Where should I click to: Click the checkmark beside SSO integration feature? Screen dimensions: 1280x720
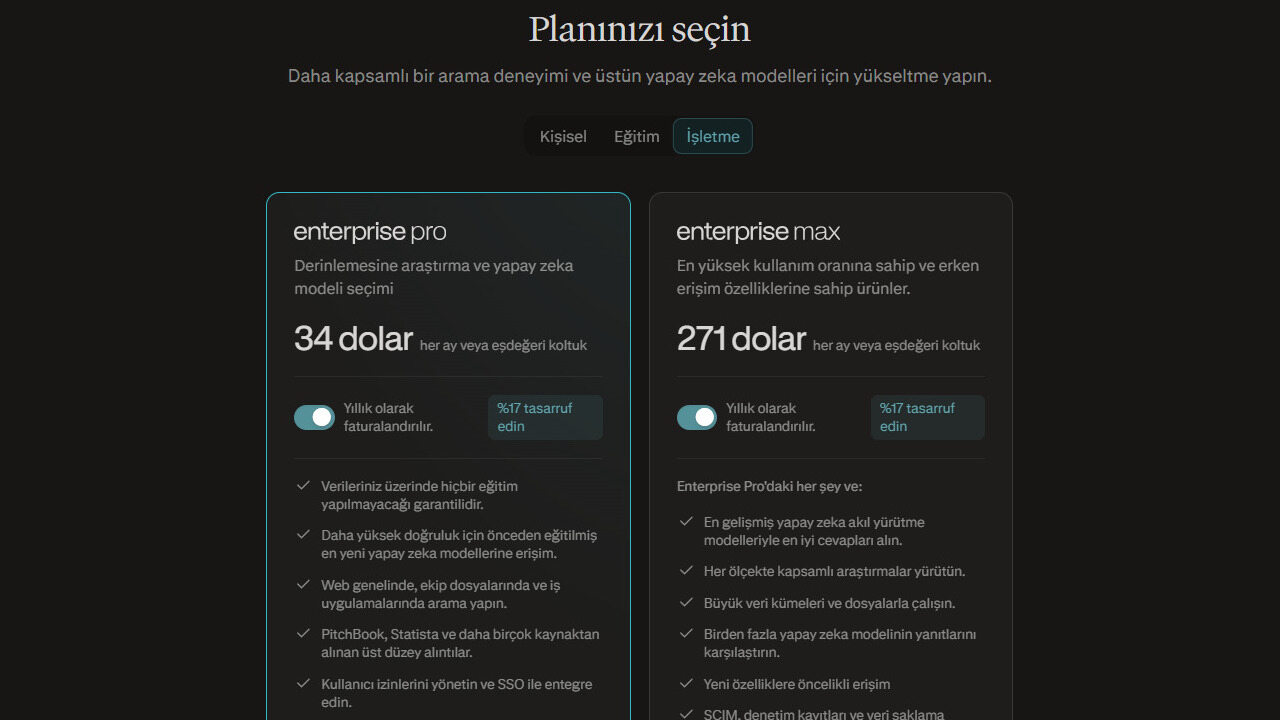304,684
